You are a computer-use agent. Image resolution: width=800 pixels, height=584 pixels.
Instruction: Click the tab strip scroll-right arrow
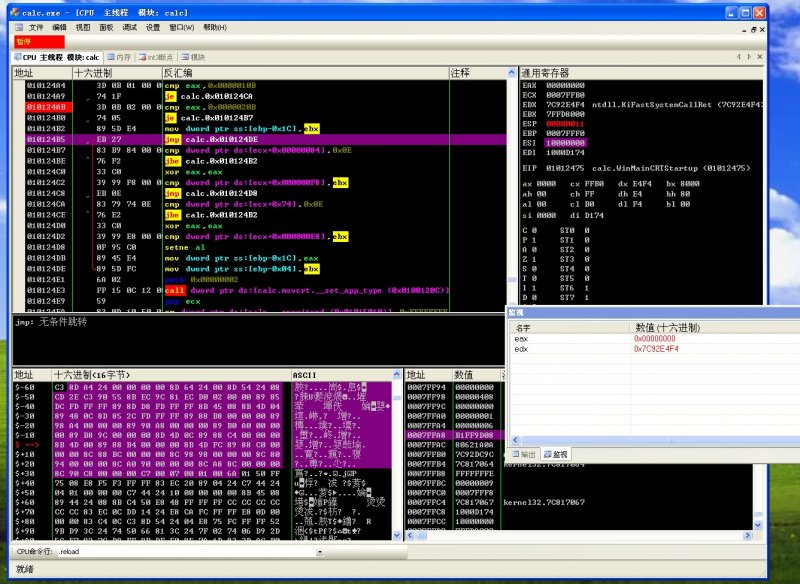tap(749, 57)
